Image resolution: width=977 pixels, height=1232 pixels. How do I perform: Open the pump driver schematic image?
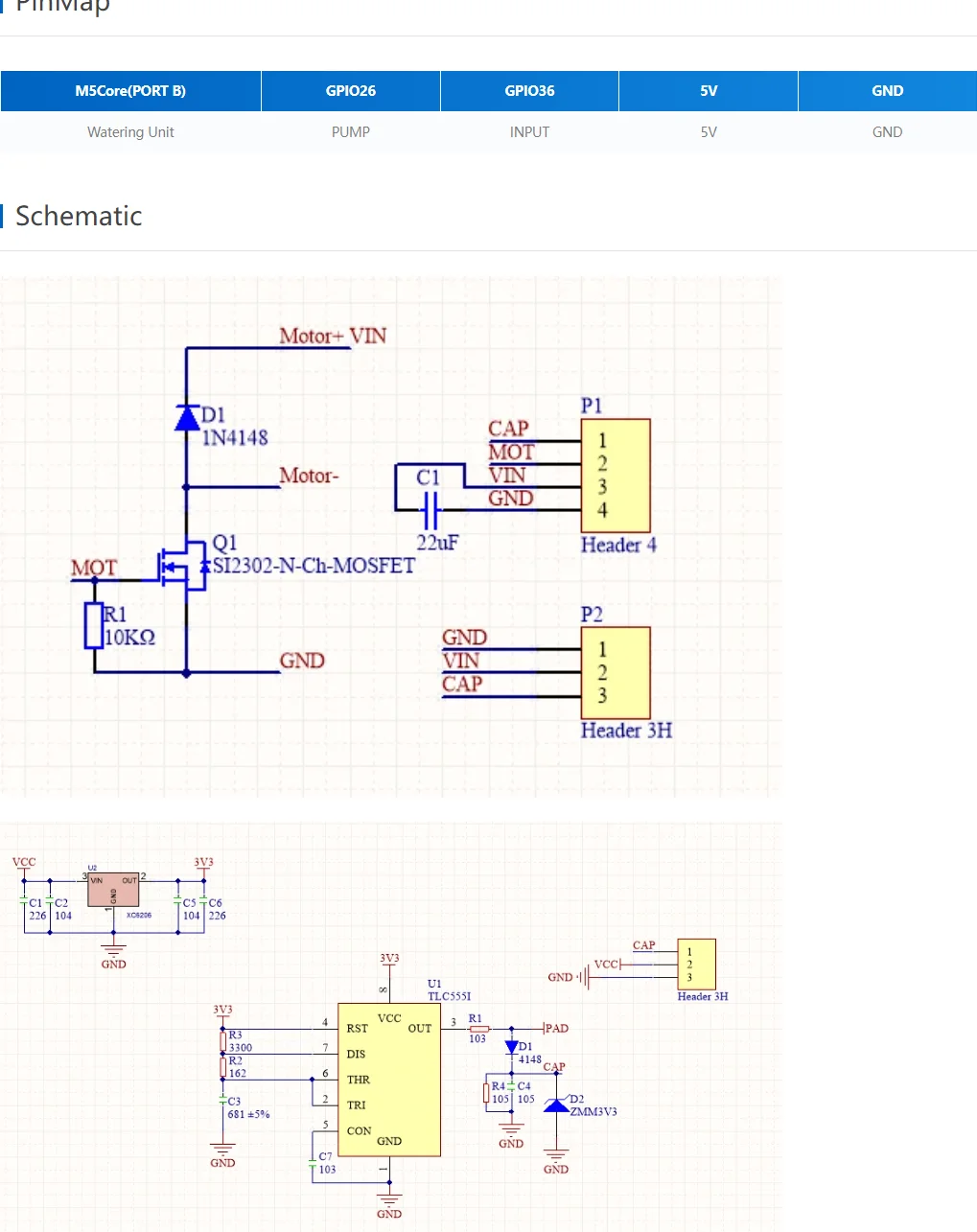(x=391, y=537)
